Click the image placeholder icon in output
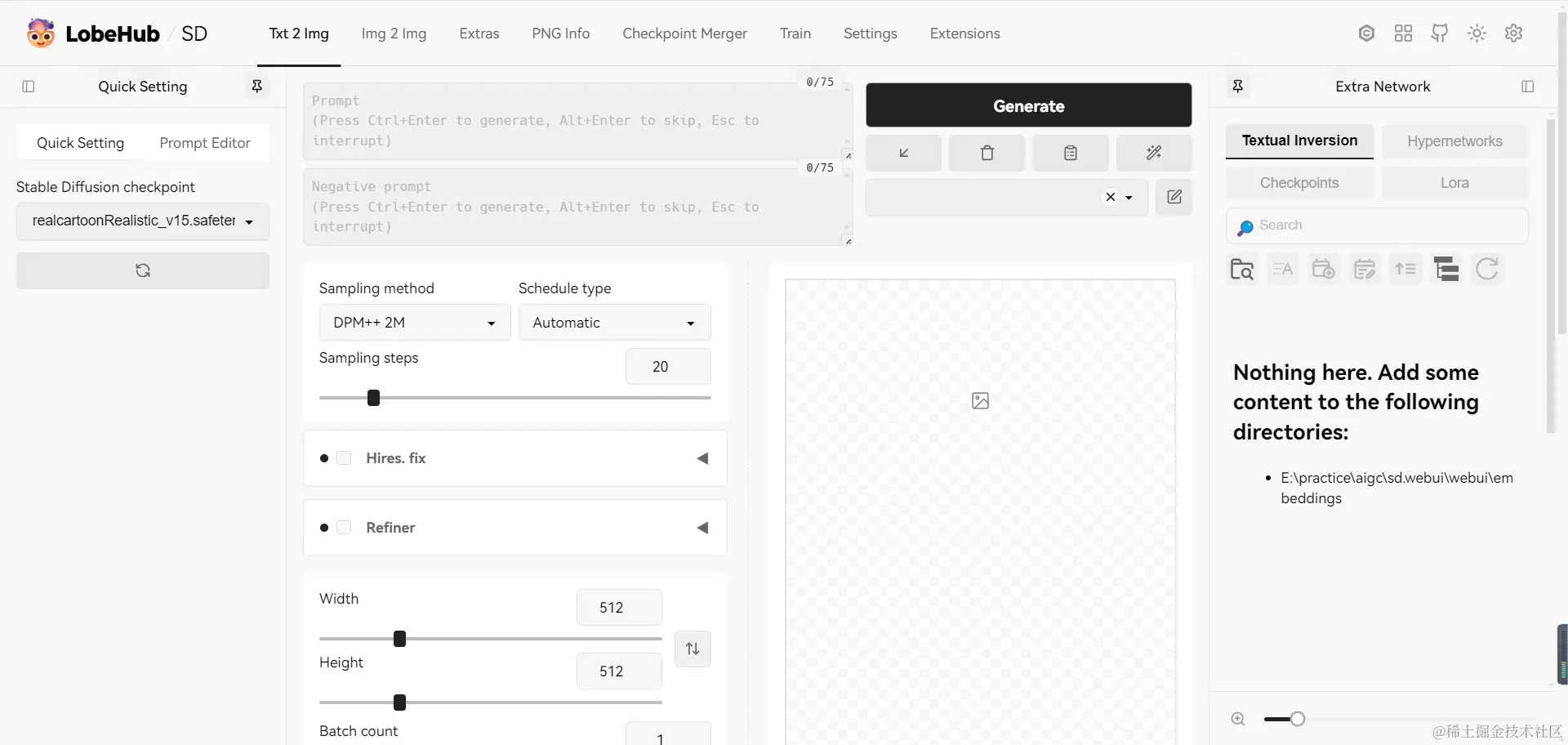Viewport: 1568px width, 745px height. click(x=980, y=401)
